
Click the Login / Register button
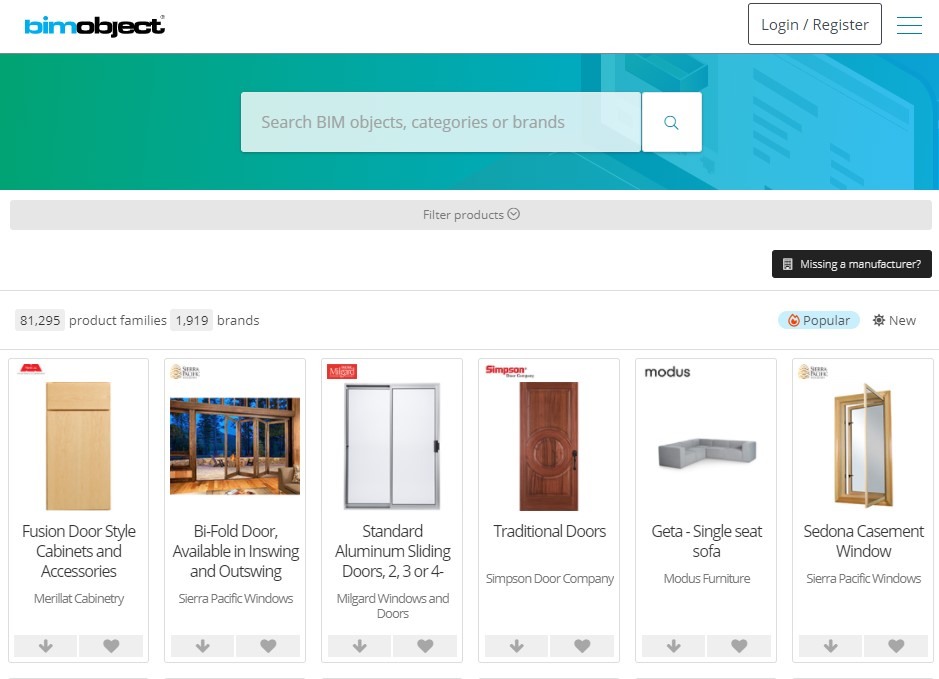814,24
